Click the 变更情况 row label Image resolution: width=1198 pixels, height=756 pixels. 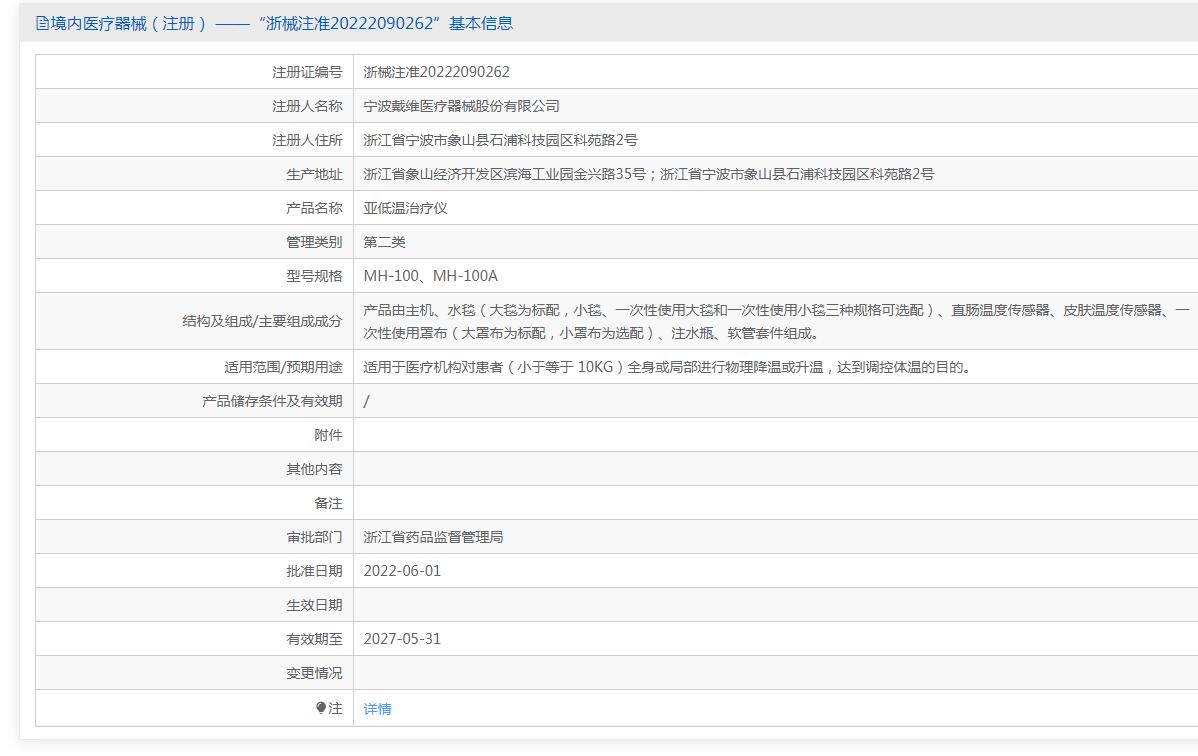point(314,673)
